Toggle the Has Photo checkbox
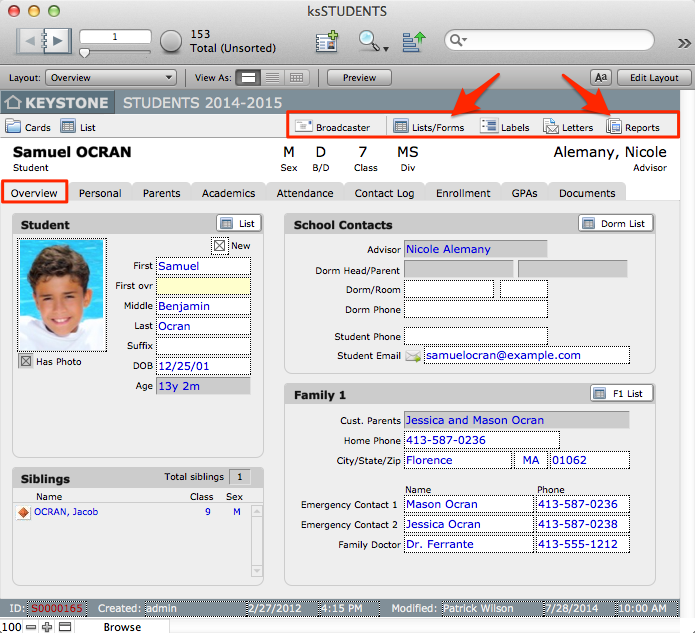The image size is (695, 633). [x=25, y=362]
